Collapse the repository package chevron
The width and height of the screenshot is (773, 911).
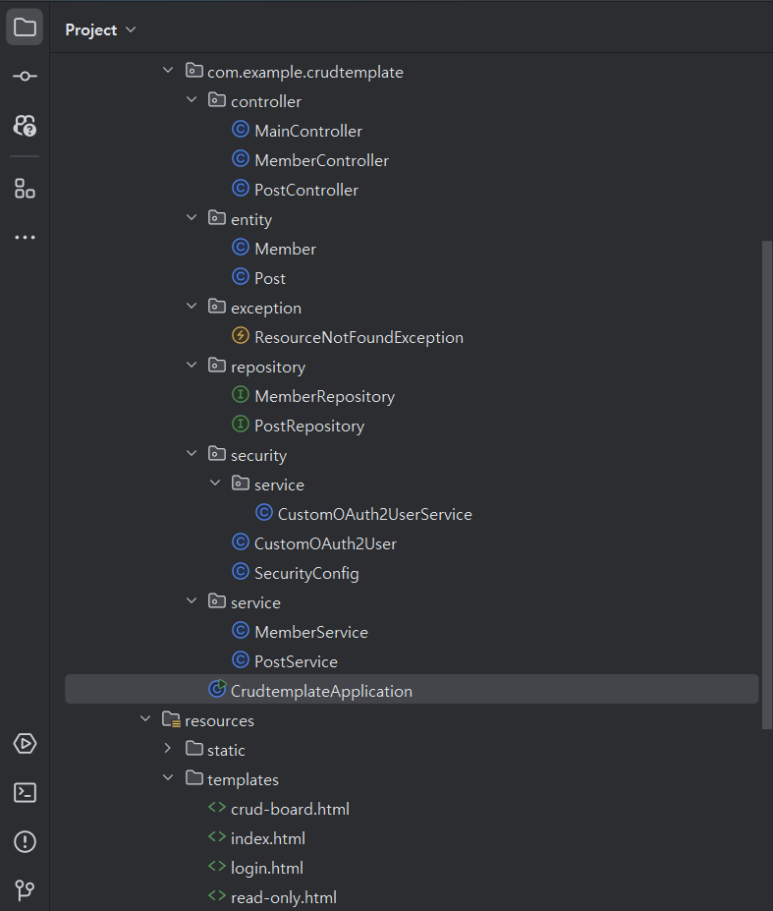(x=191, y=365)
